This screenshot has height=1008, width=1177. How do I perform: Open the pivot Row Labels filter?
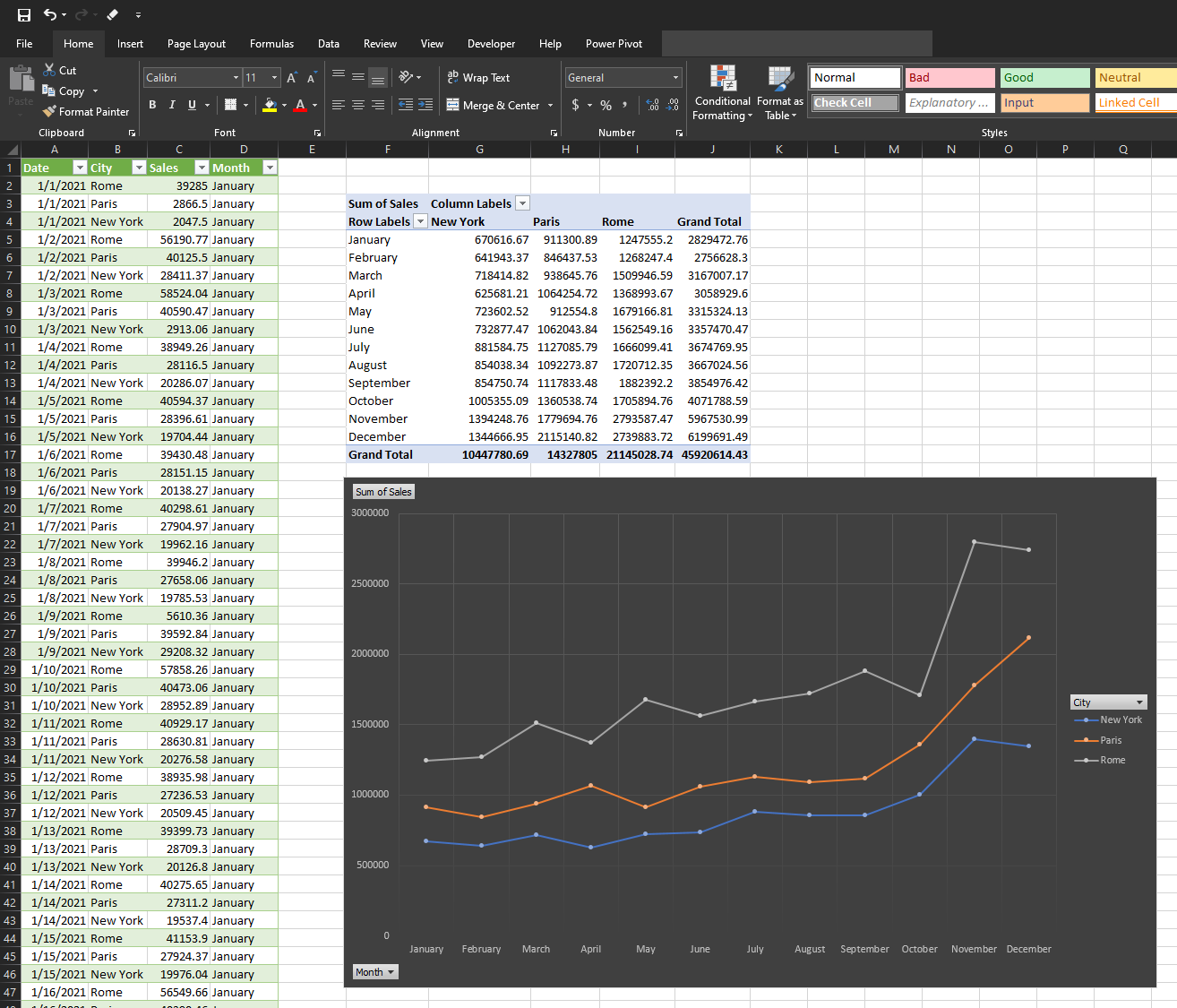(x=420, y=221)
